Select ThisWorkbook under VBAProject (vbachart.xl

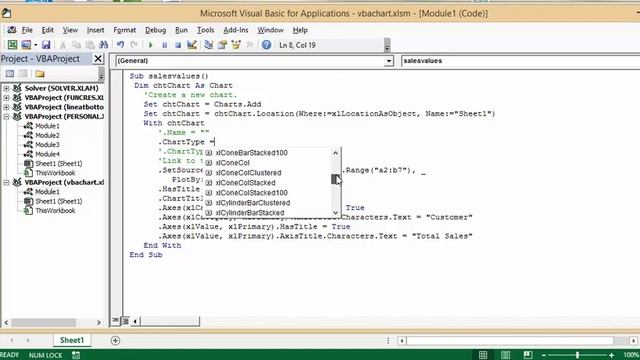click(x=55, y=211)
